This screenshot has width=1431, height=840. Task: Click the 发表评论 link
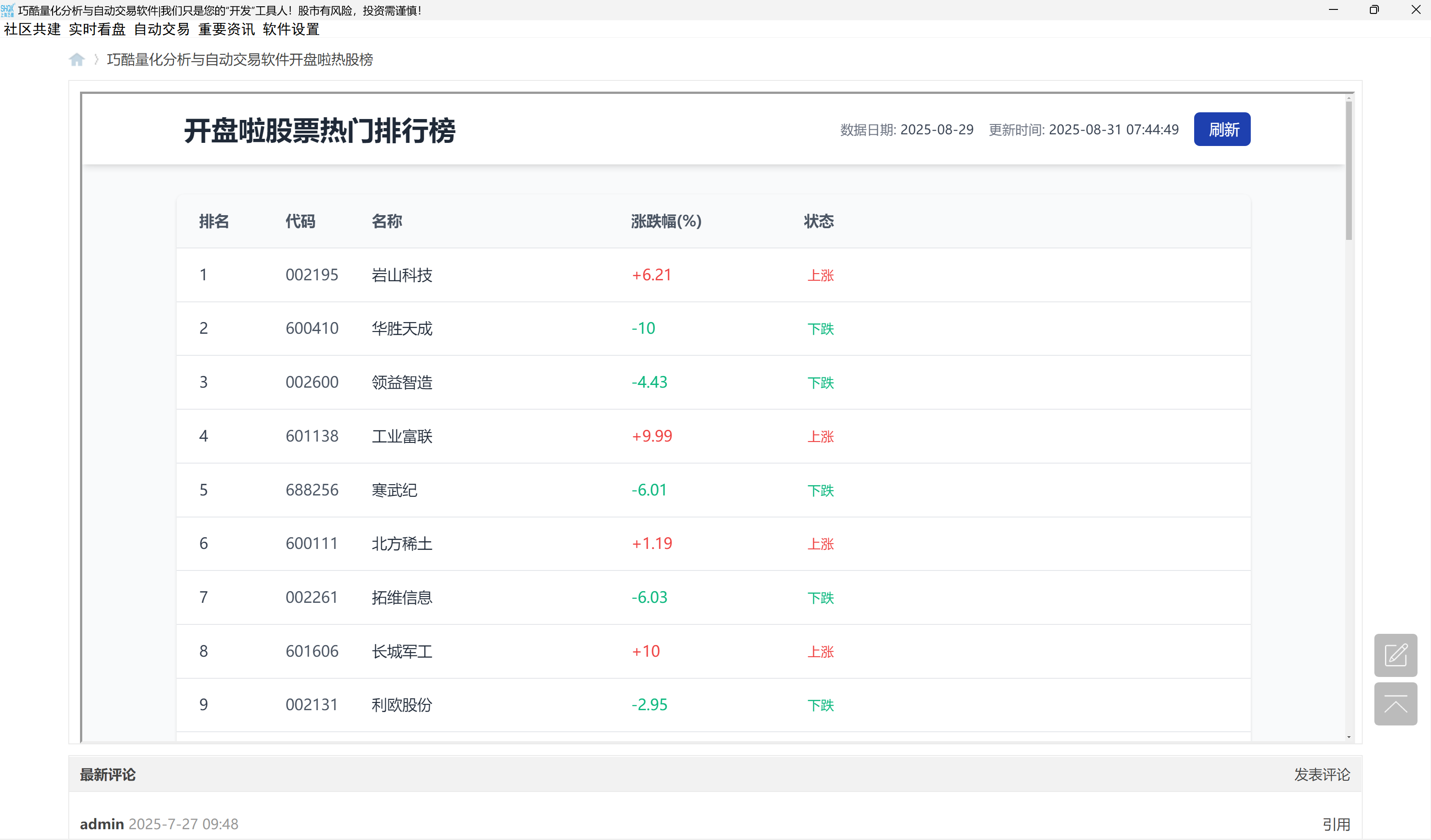(1322, 774)
